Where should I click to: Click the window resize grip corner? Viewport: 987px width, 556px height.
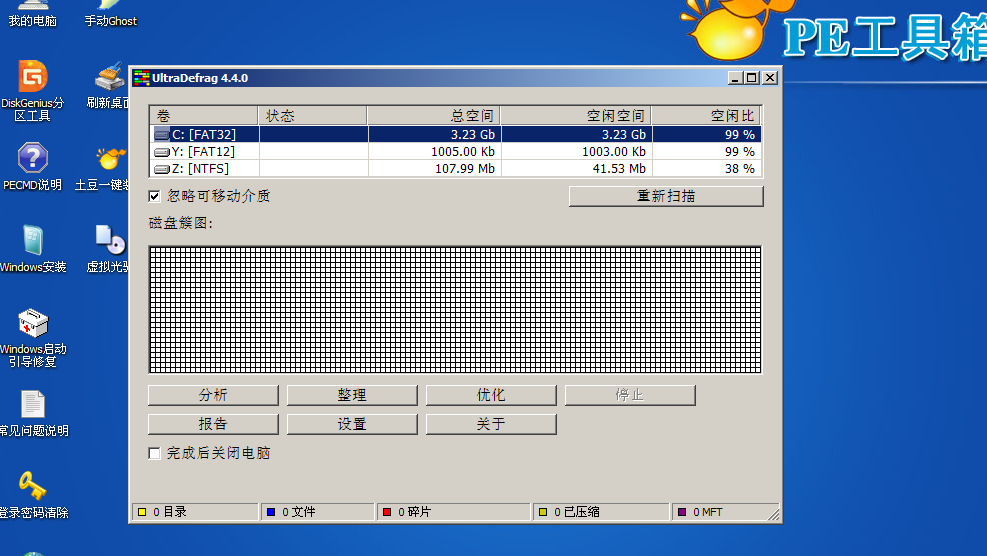(x=774, y=514)
